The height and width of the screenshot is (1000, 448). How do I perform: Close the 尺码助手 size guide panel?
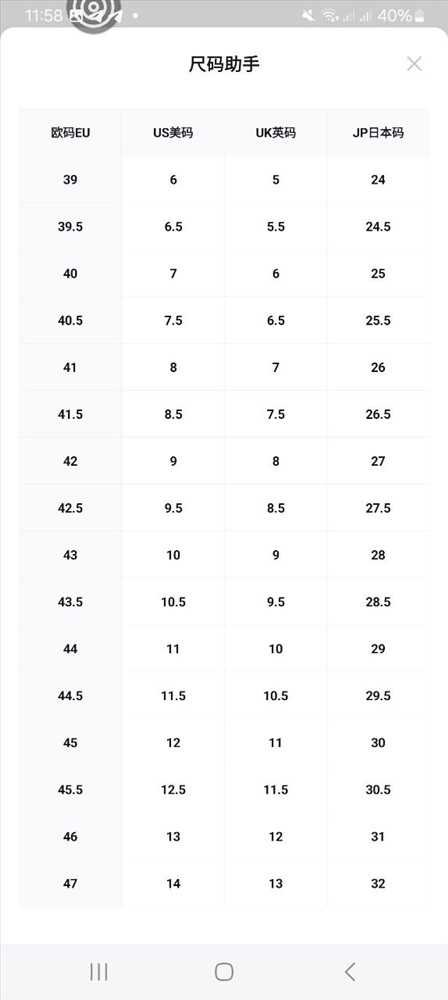(414, 64)
